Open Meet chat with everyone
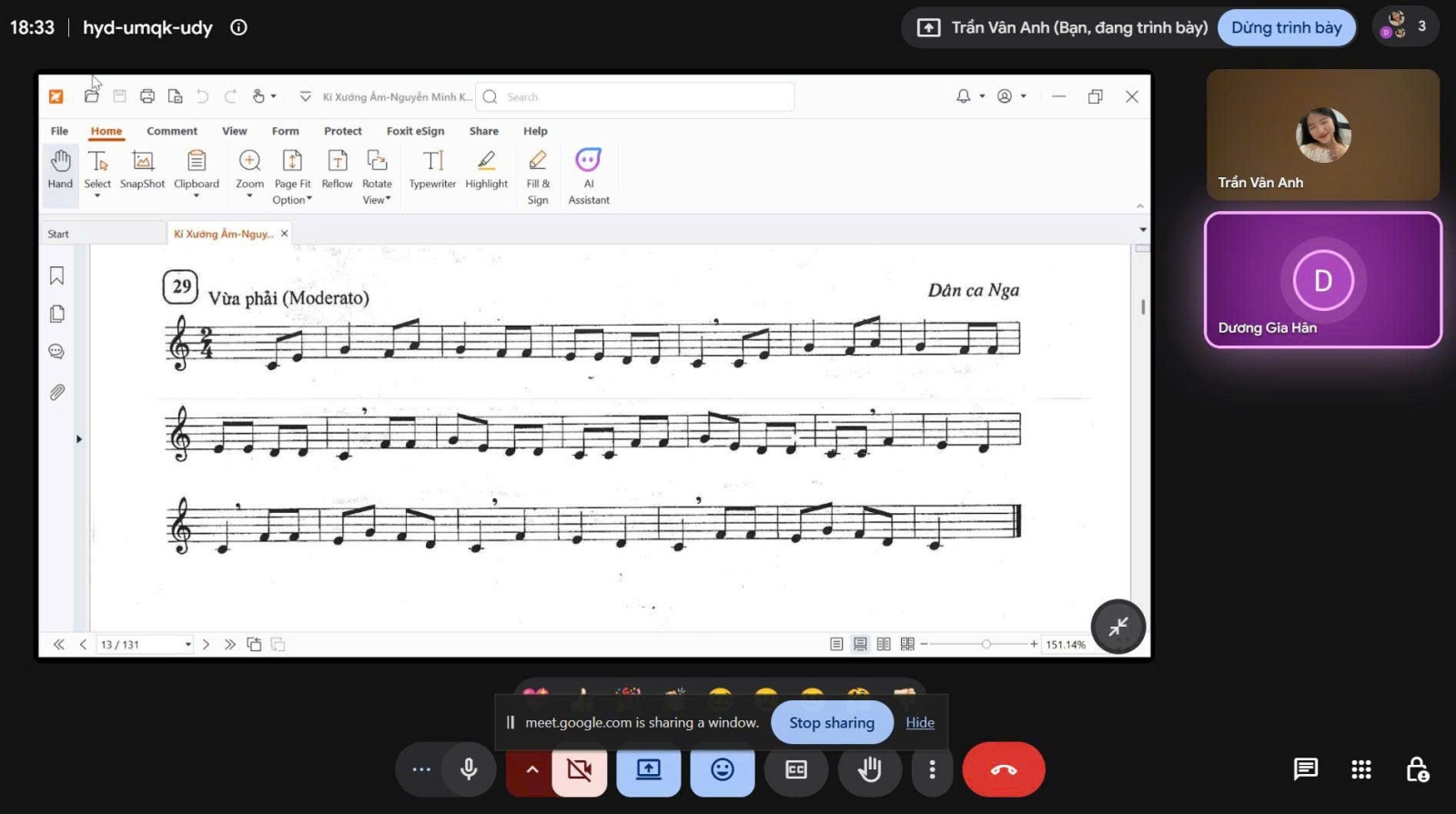The width and height of the screenshot is (1456, 814). point(1306,769)
